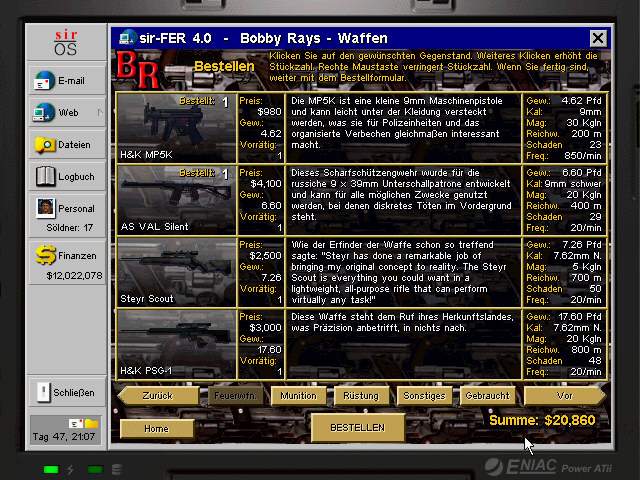Click the sir OS logo
Screen dimensions: 640x480
66,42
